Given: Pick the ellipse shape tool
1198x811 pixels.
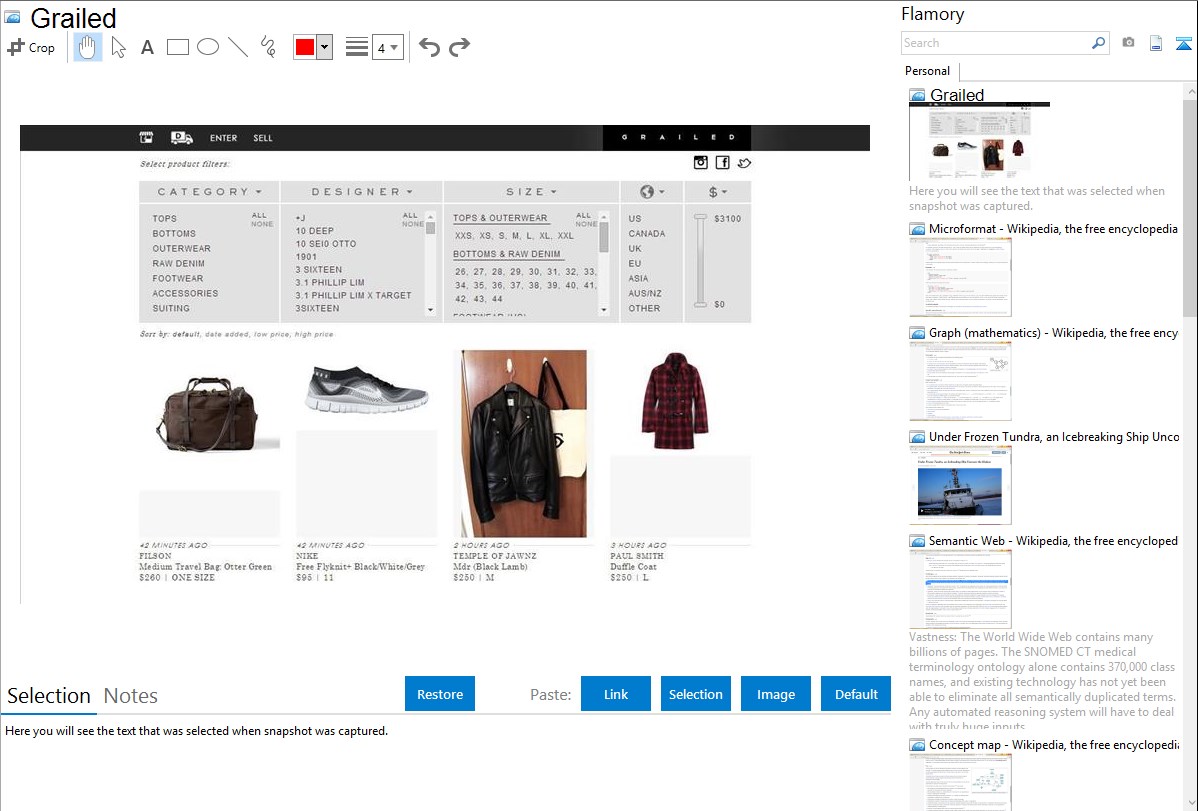Looking at the screenshot, I should point(208,47).
